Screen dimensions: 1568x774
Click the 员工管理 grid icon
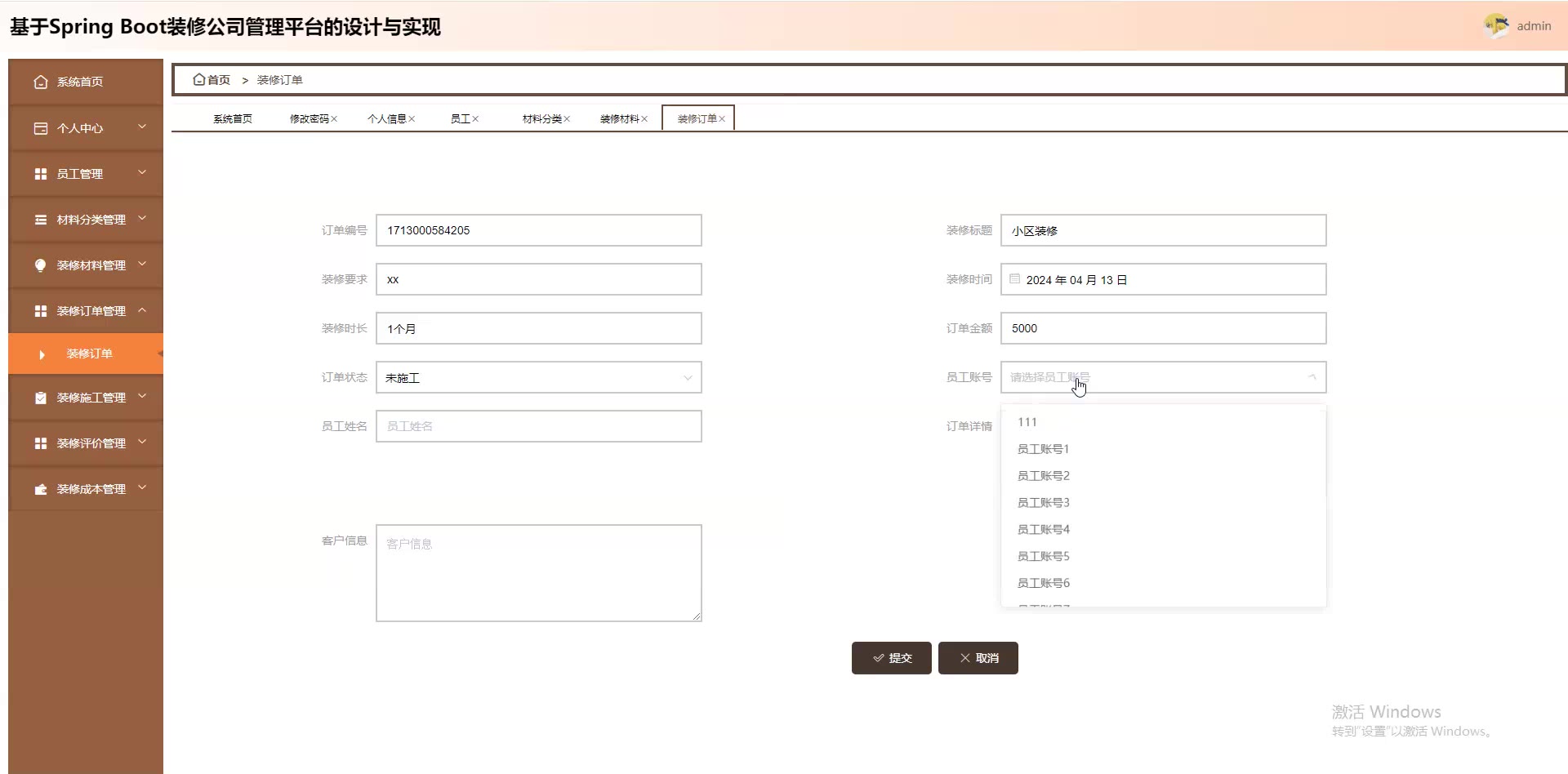(x=41, y=174)
